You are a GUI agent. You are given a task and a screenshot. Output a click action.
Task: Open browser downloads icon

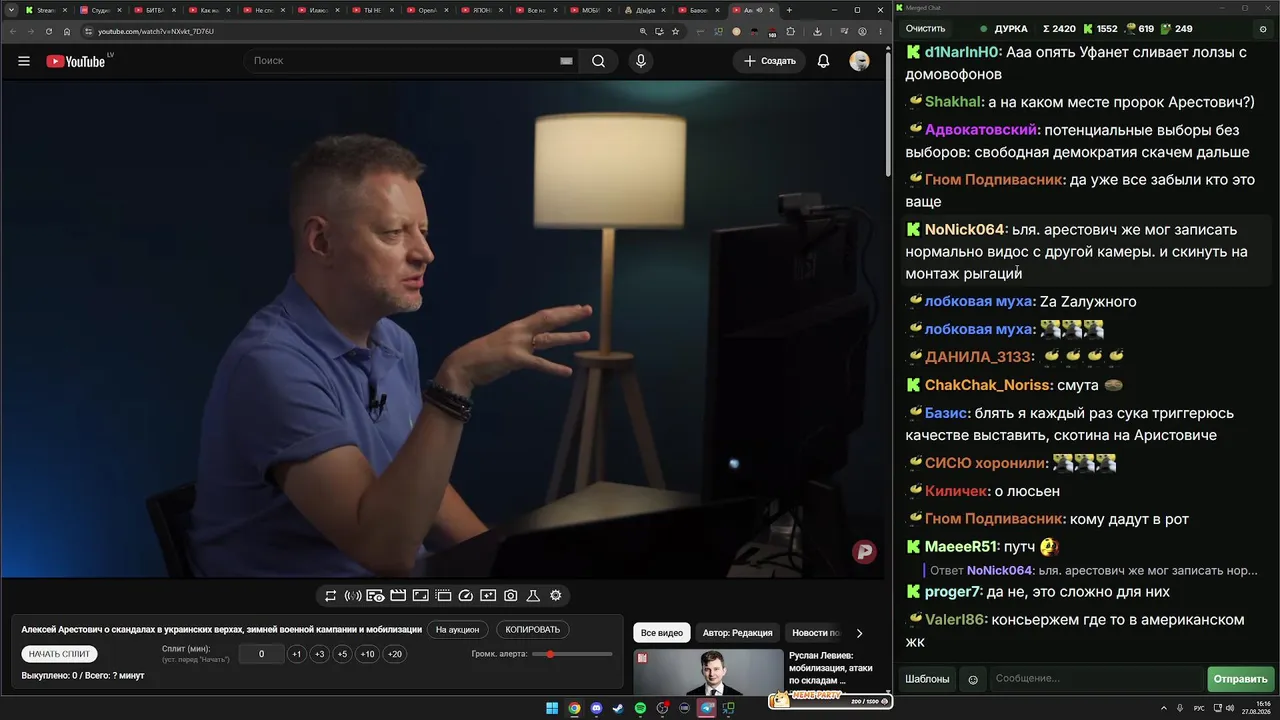coord(817,31)
